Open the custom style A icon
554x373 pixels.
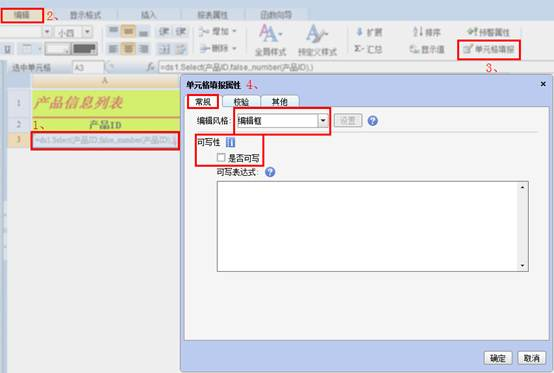pos(317,34)
